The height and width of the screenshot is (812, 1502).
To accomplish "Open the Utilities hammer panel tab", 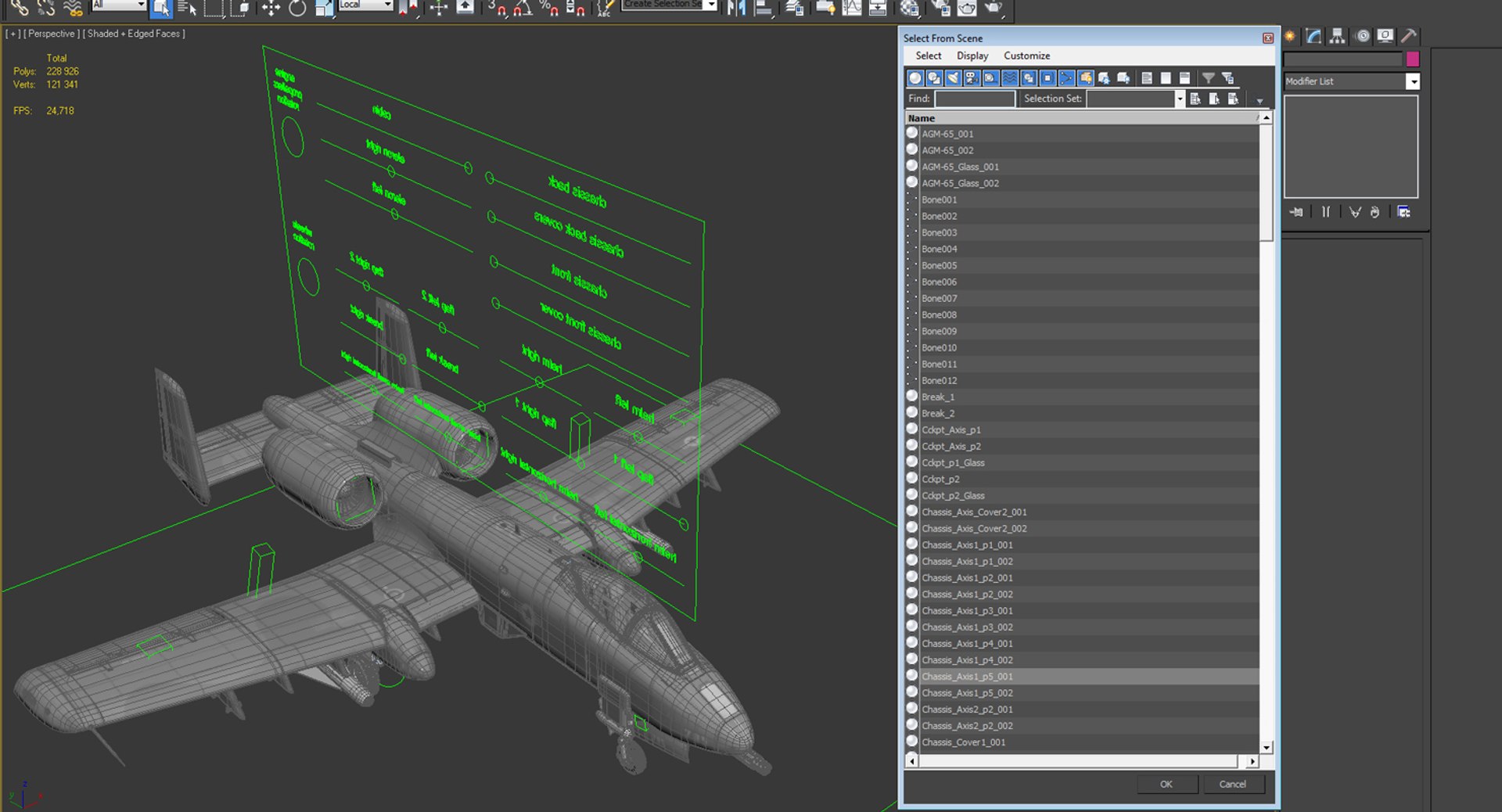I will (x=1409, y=36).
